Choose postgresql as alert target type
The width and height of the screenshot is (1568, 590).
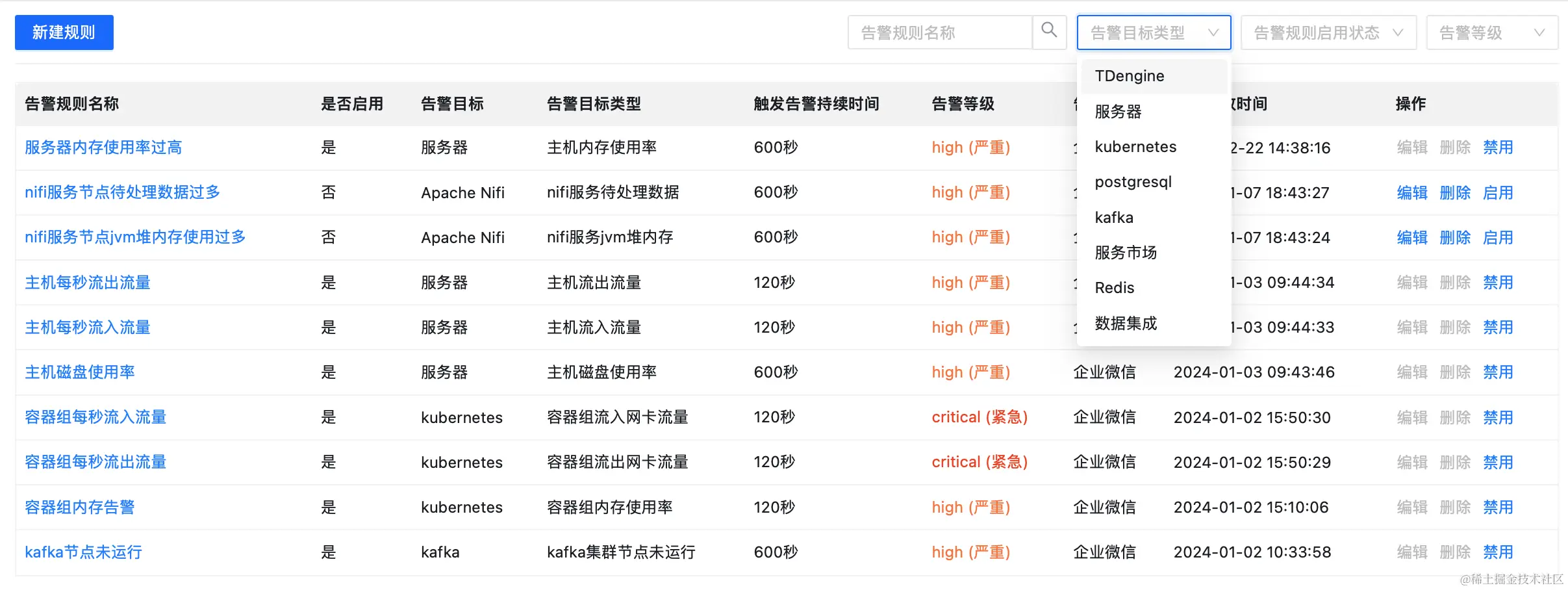click(x=1133, y=182)
